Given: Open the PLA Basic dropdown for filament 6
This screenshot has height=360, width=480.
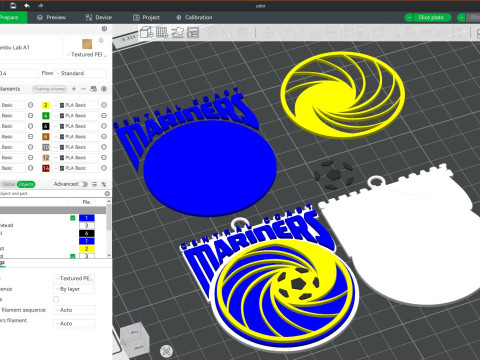Looking at the screenshot, I should [x=76, y=126].
